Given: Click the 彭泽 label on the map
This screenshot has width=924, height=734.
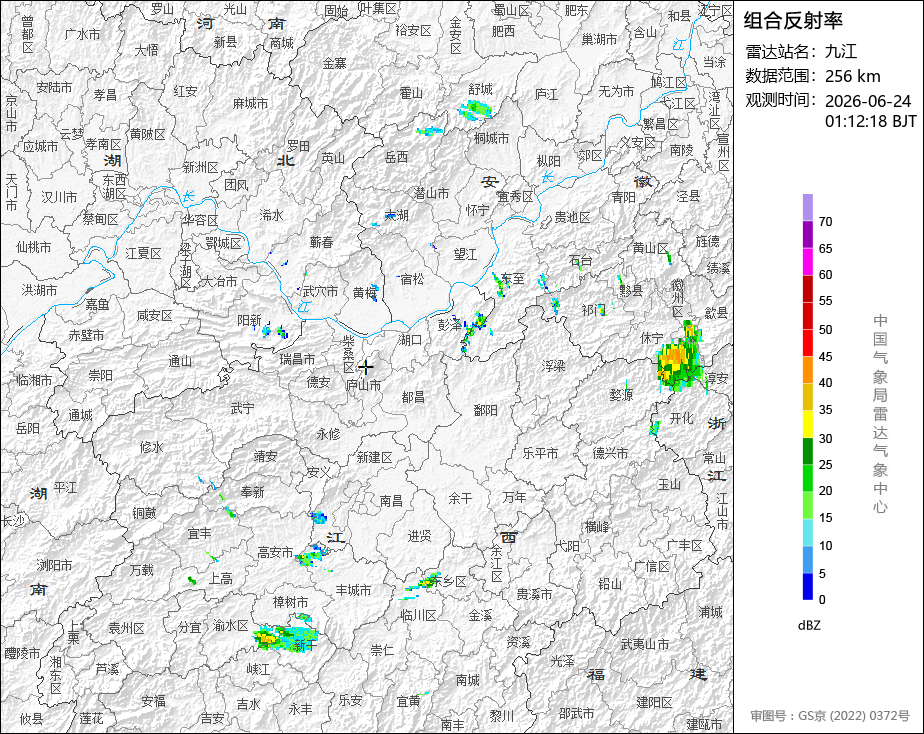Looking at the screenshot, I should pos(450,325).
